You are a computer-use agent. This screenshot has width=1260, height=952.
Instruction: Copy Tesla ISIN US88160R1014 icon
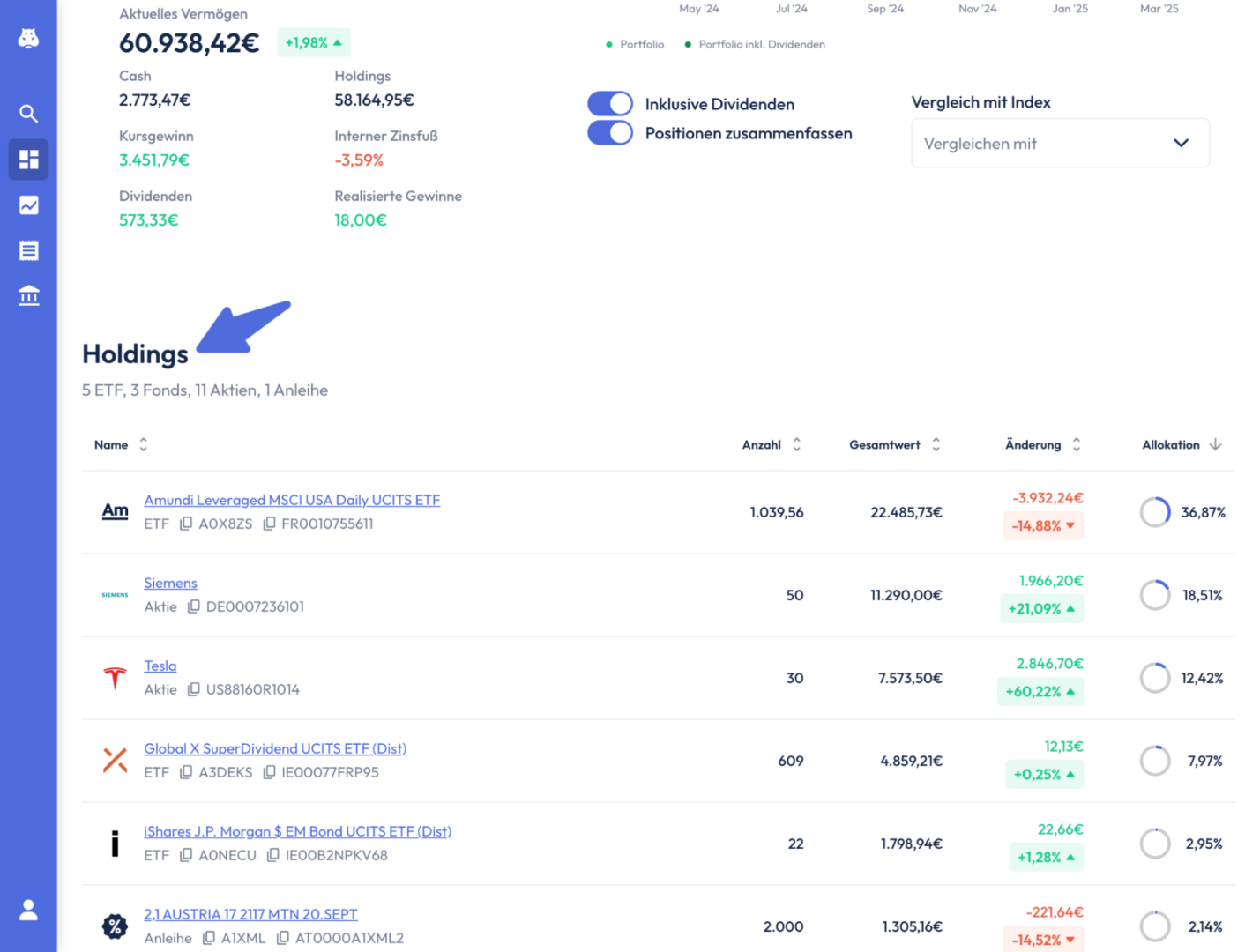click(193, 689)
